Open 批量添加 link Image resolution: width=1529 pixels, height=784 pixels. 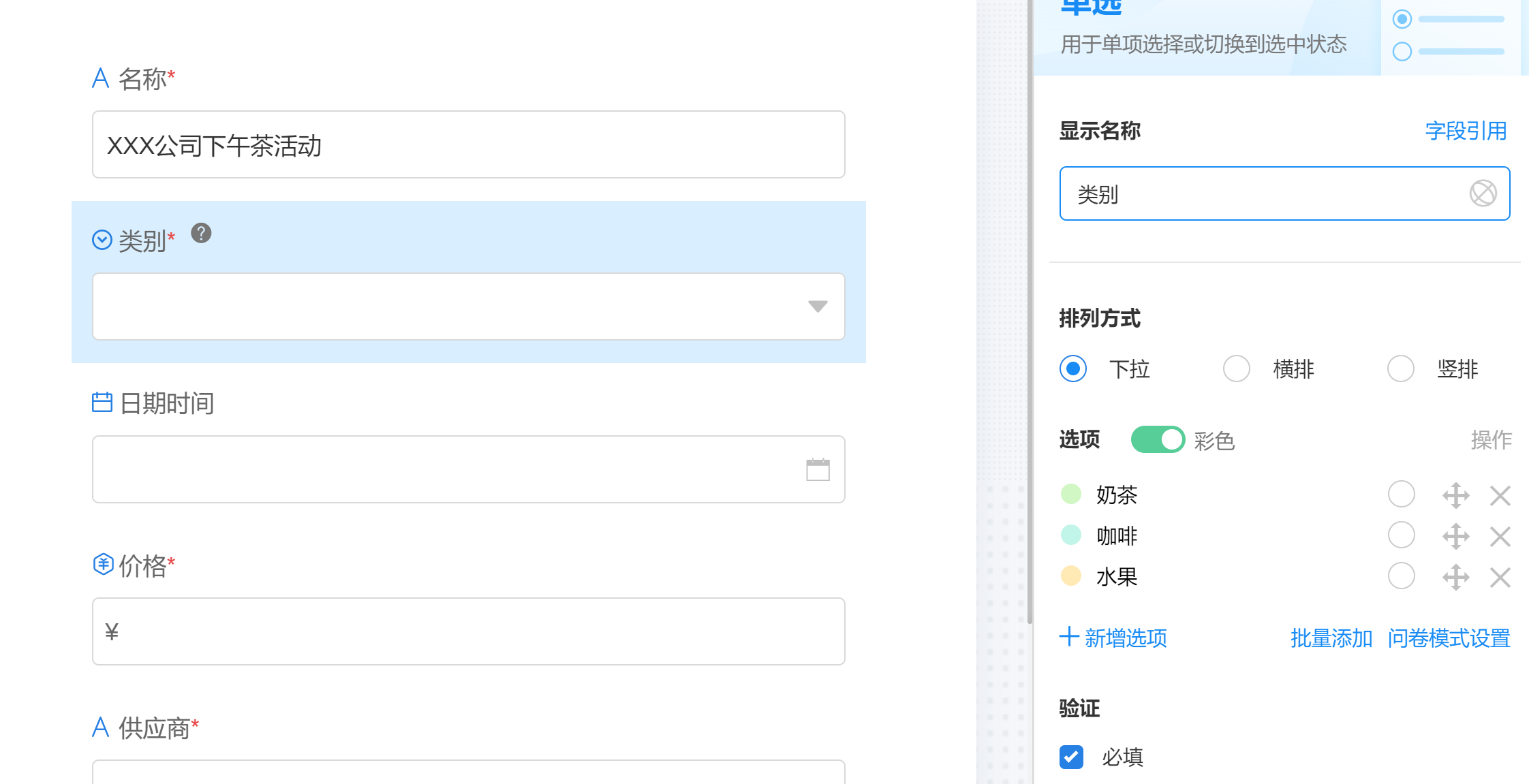tap(1331, 638)
